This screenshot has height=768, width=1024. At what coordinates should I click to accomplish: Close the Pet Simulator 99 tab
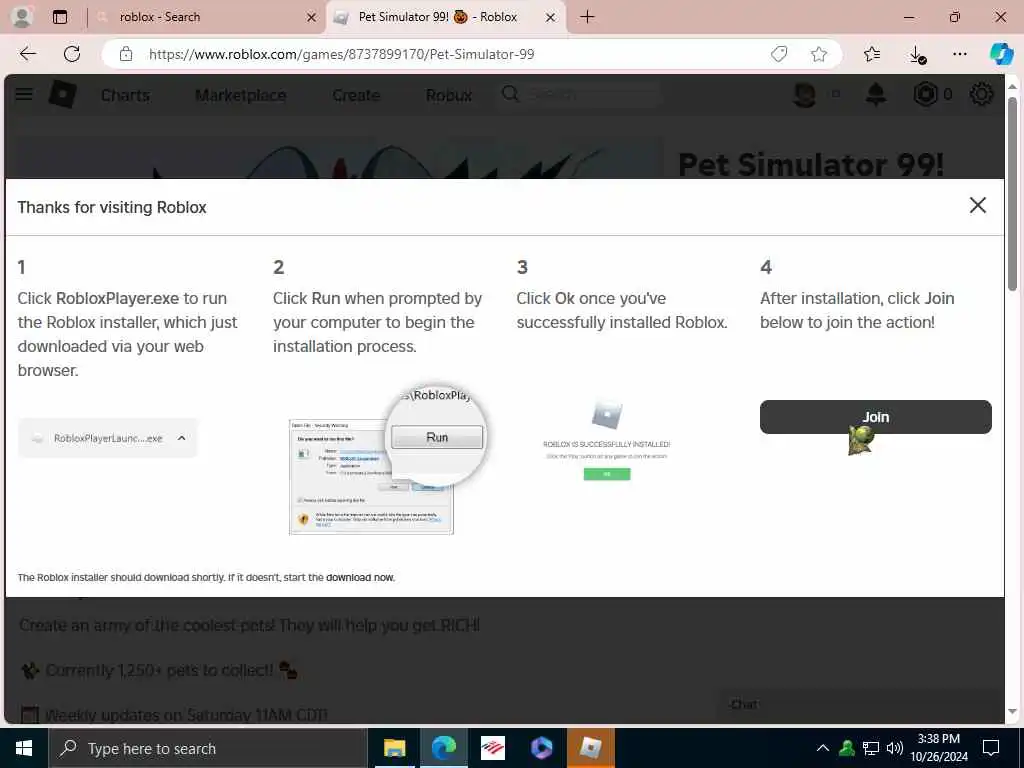pos(551,18)
